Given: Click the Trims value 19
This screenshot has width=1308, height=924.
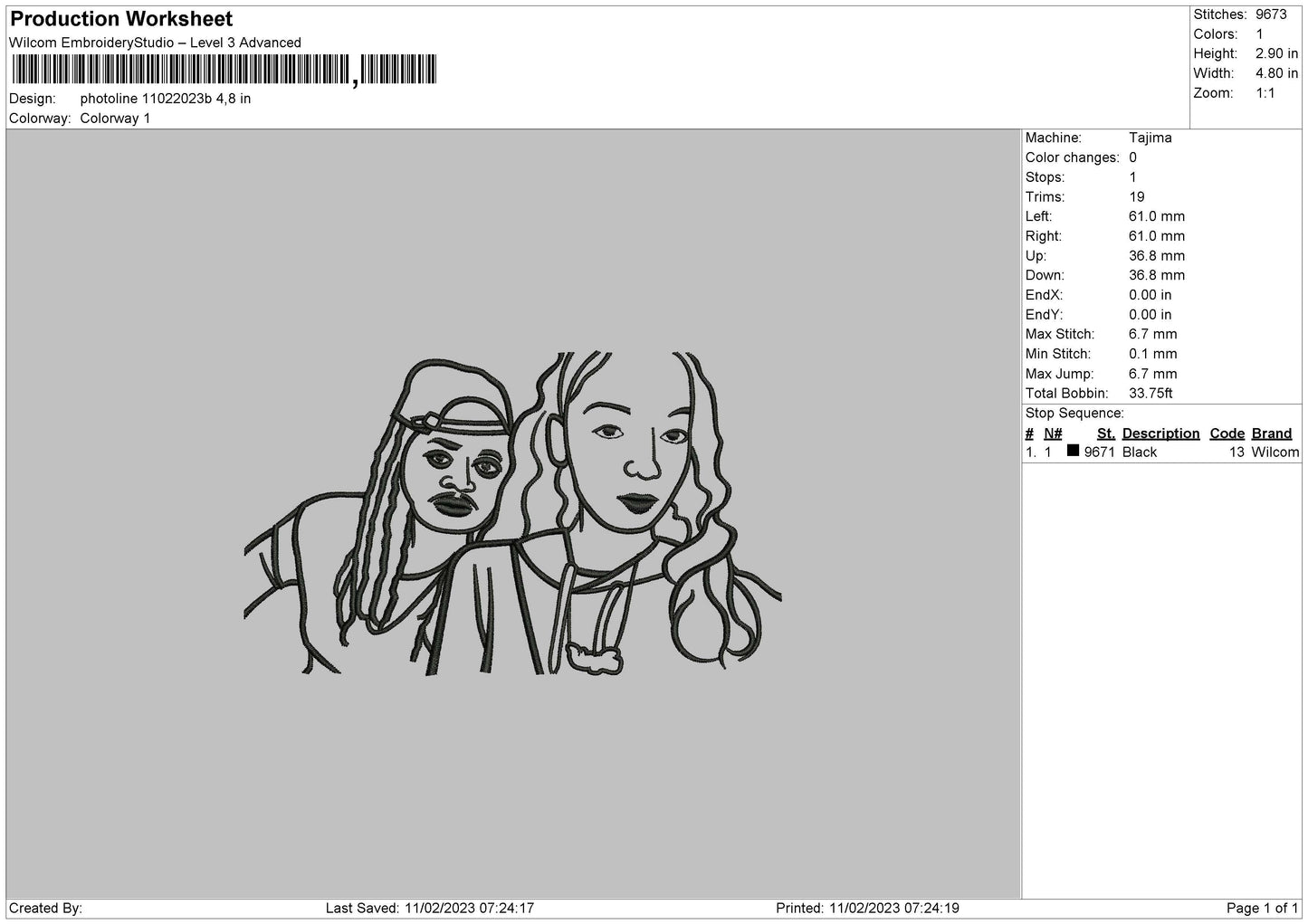Looking at the screenshot, I should (1137, 196).
